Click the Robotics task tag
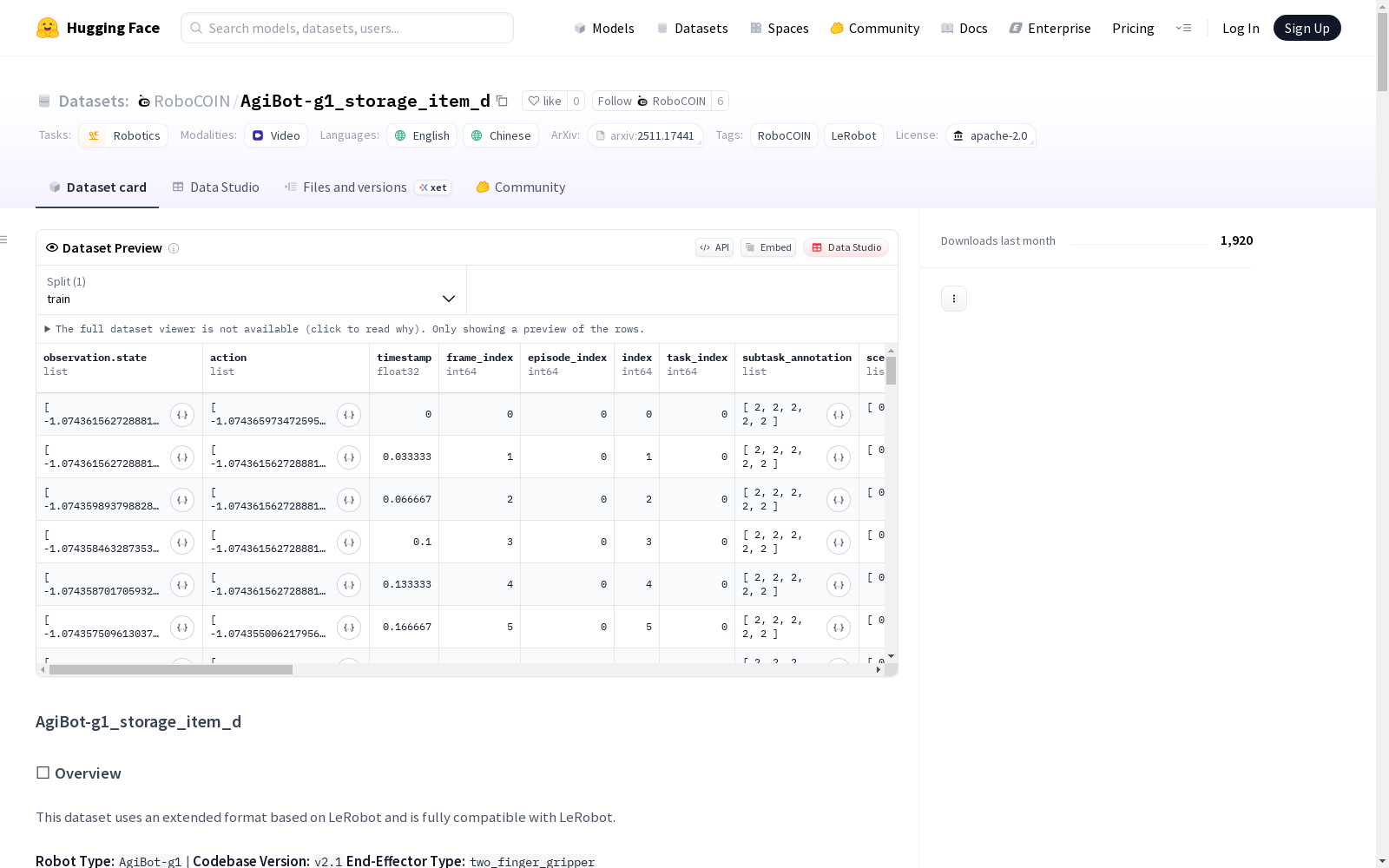Screen dimensions: 1389x868 (x=123, y=135)
